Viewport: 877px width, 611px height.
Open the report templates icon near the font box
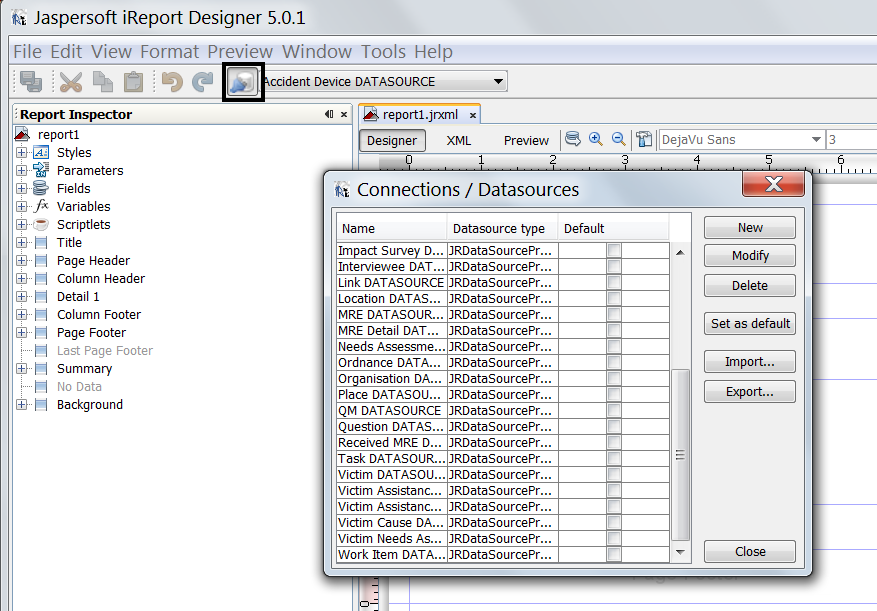[x=644, y=139]
